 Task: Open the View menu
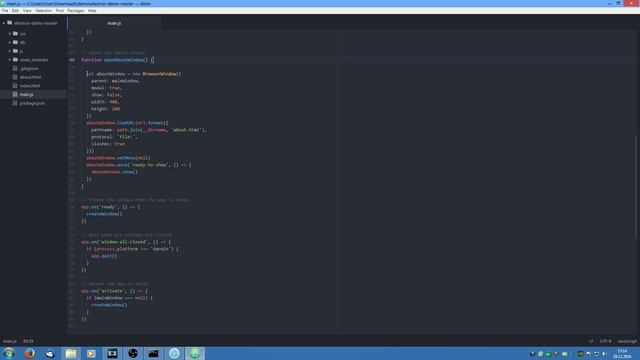point(27,11)
